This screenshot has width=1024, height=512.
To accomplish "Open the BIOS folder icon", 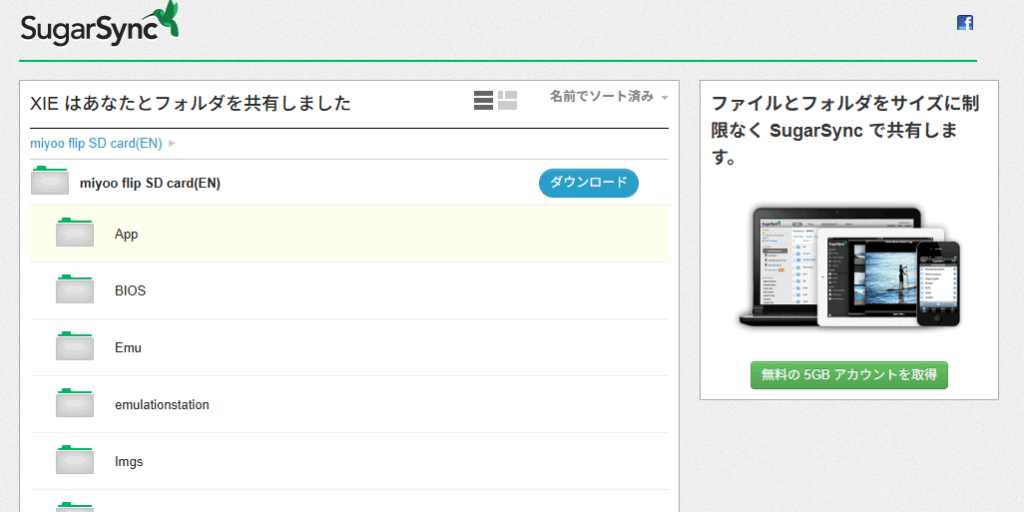I will (x=74, y=289).
